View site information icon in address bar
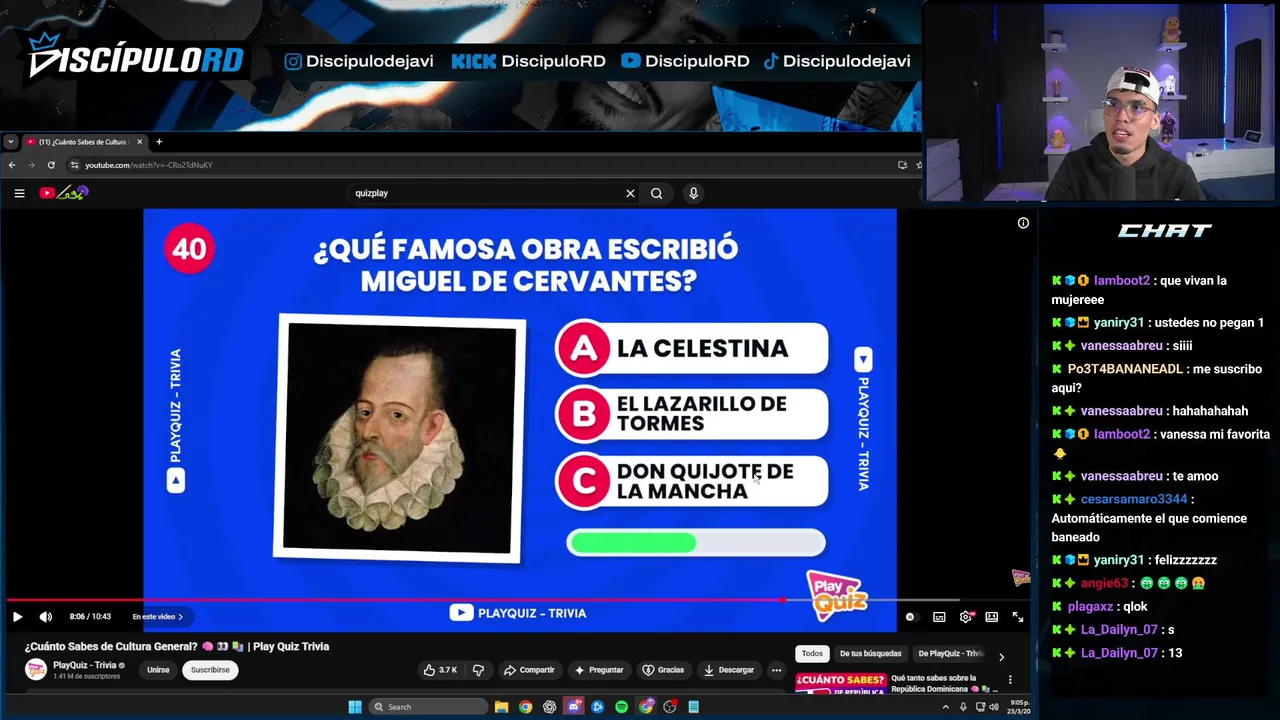The width and height of the screenshot is (1280, 720). [74, 165]
